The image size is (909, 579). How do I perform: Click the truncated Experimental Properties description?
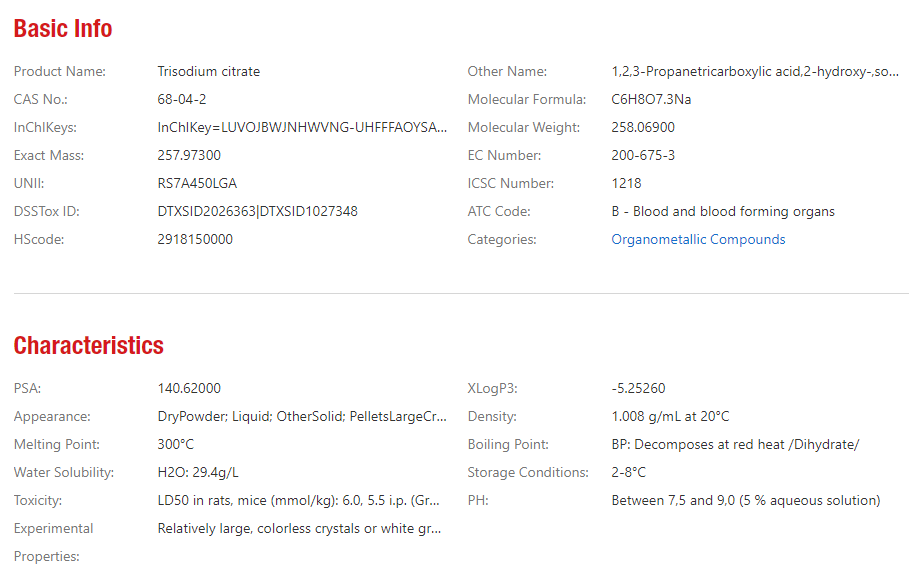click(299, 529)
